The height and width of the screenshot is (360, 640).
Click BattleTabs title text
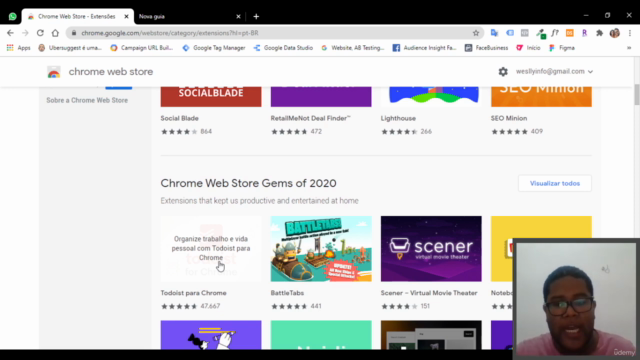287,293
